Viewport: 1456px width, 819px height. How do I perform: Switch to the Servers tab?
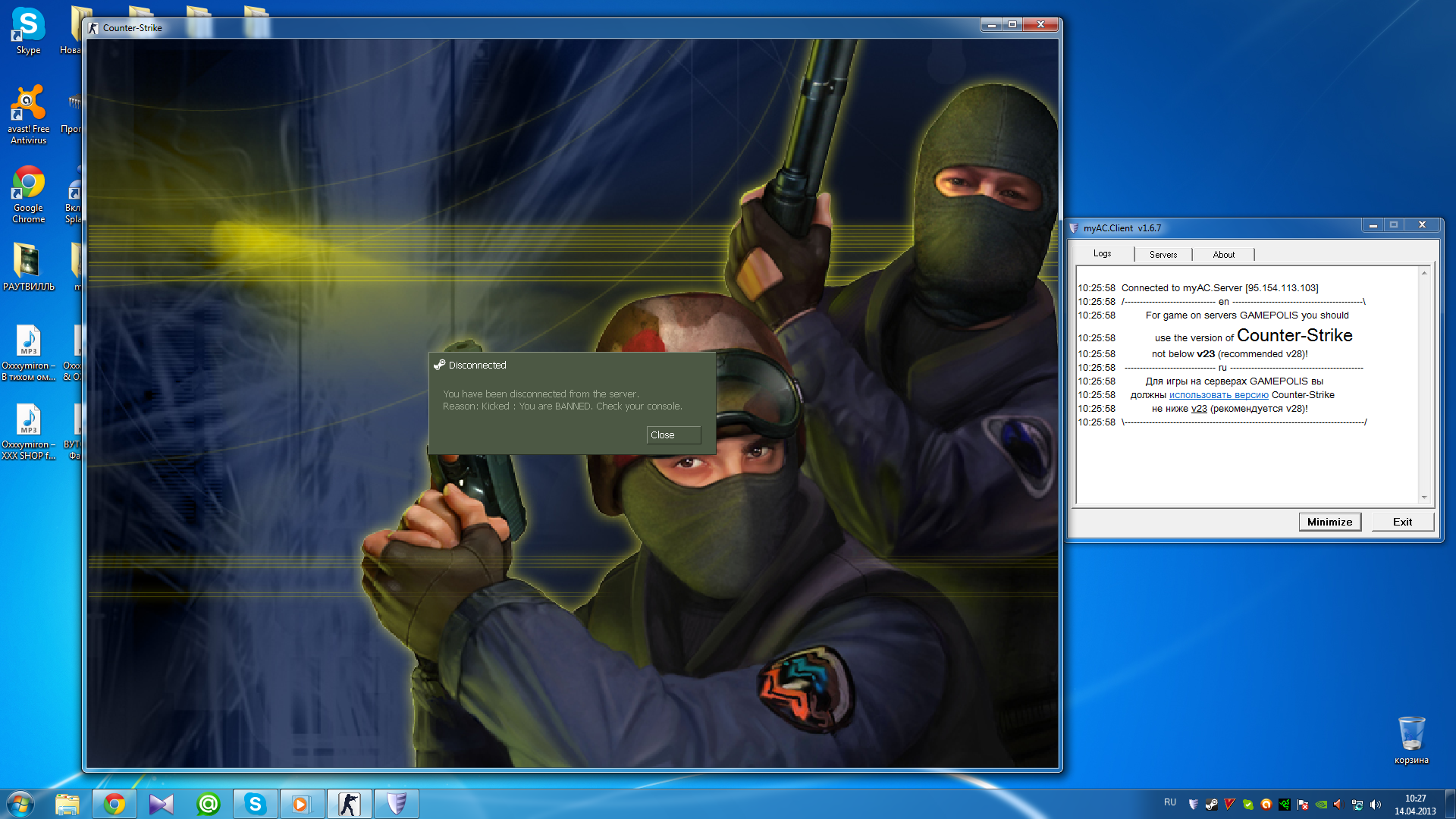[1163, 255]
